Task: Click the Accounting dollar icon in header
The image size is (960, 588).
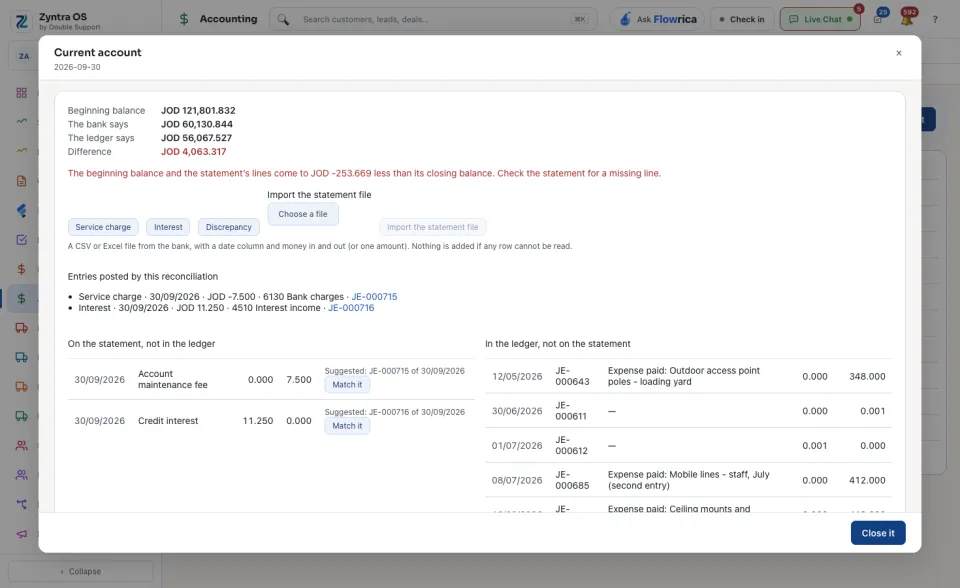Action: point(184,19)
